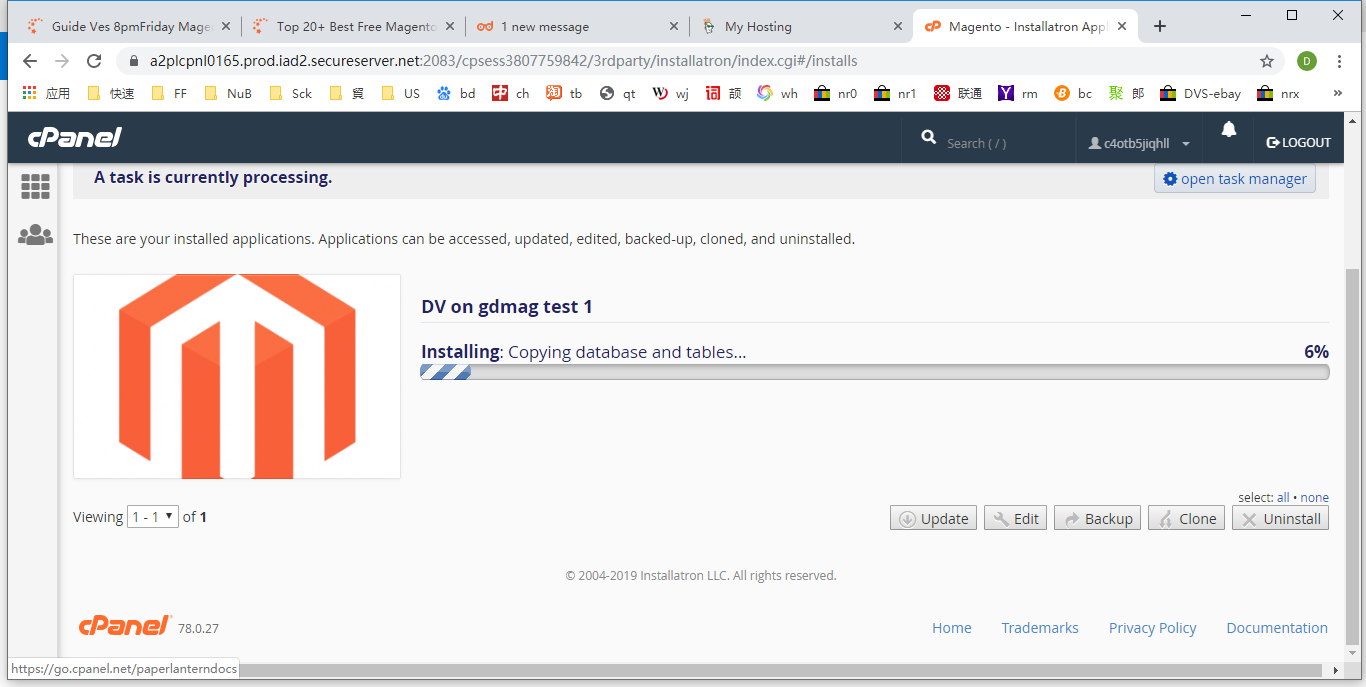Open the ch bookmark
Screen dimensions: 1366x687
pos(511,93)
